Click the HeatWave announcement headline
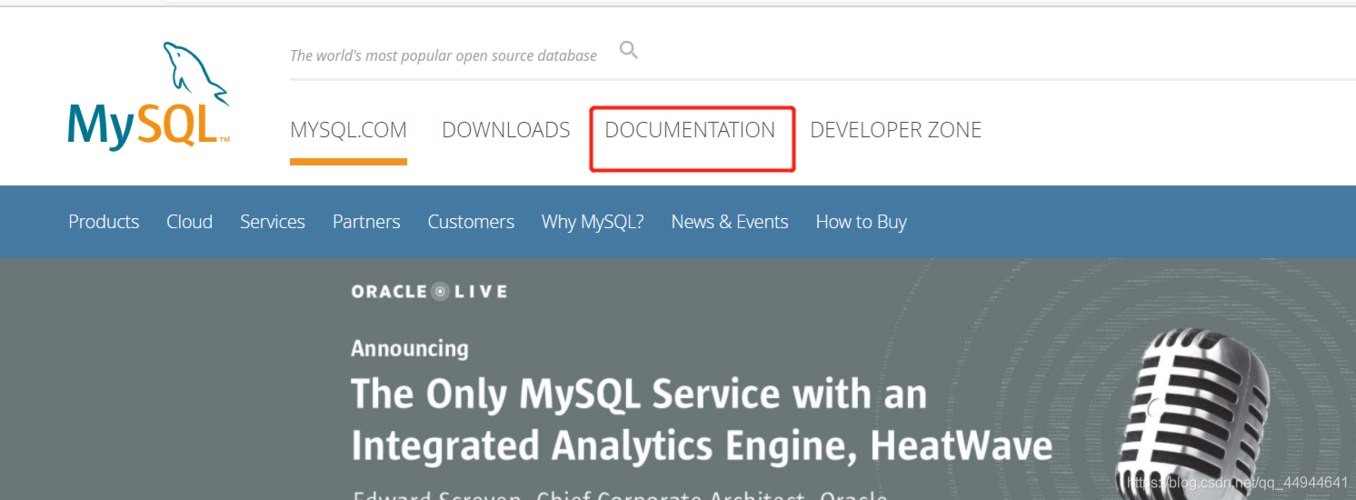Image resolution: width=1356 pixels, height=500 pixels. click(702, 420)
